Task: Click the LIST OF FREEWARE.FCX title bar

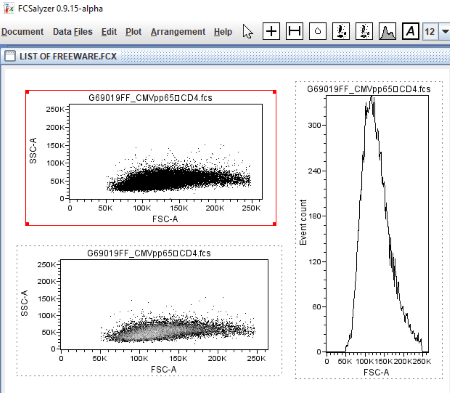Action: point(225,56)
